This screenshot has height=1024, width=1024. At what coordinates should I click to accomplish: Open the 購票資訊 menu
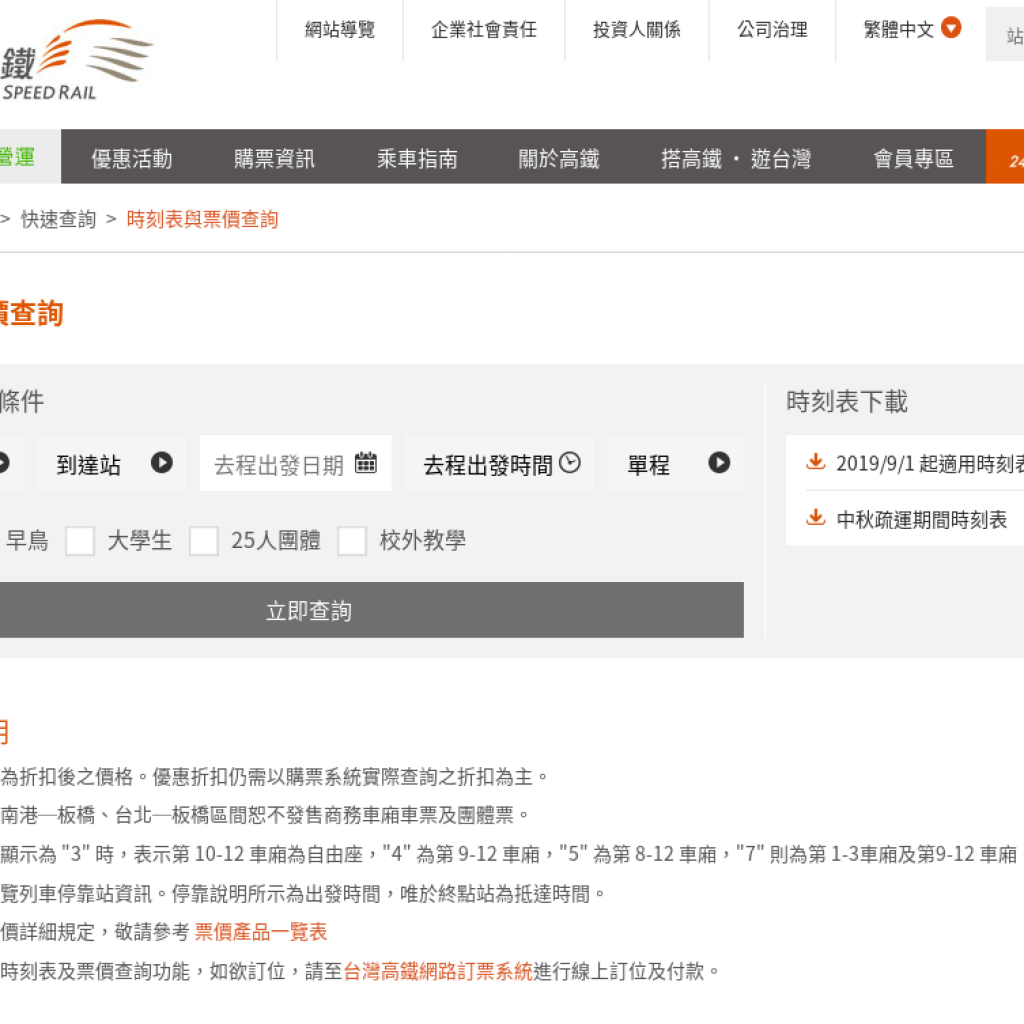coord(273,156)
